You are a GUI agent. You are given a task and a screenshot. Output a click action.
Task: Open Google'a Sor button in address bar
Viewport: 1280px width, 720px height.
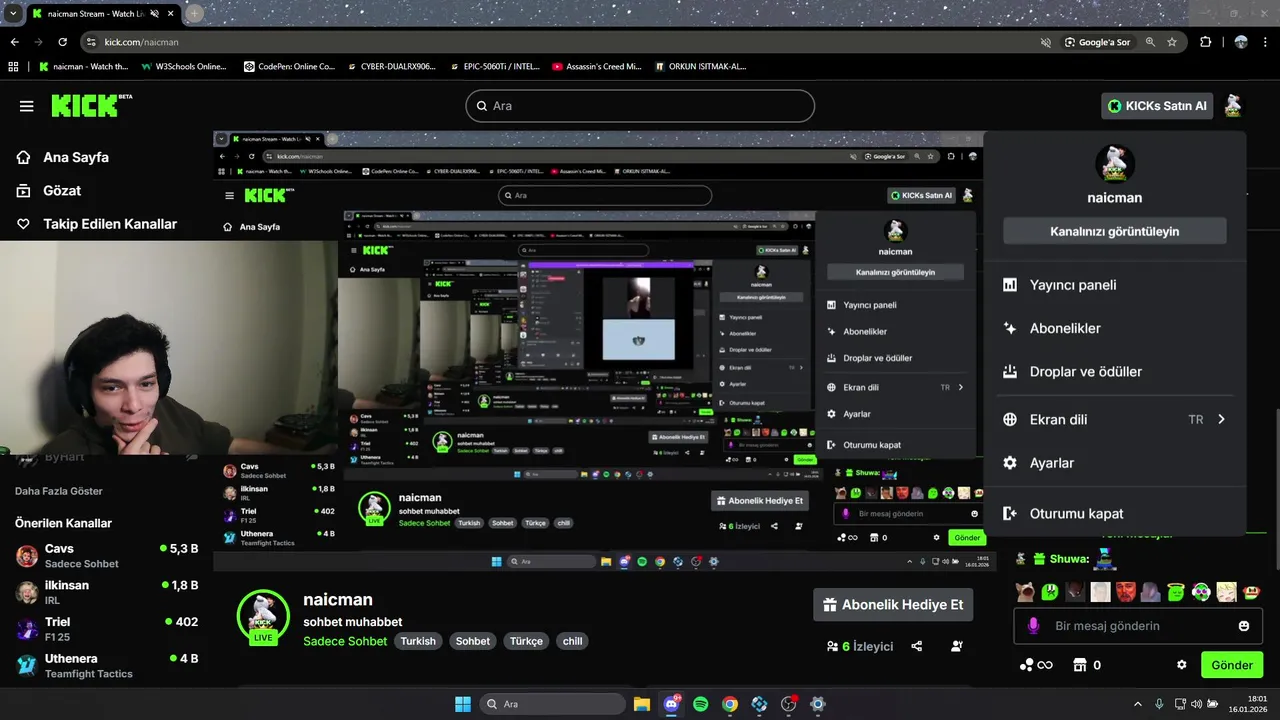1097,42
